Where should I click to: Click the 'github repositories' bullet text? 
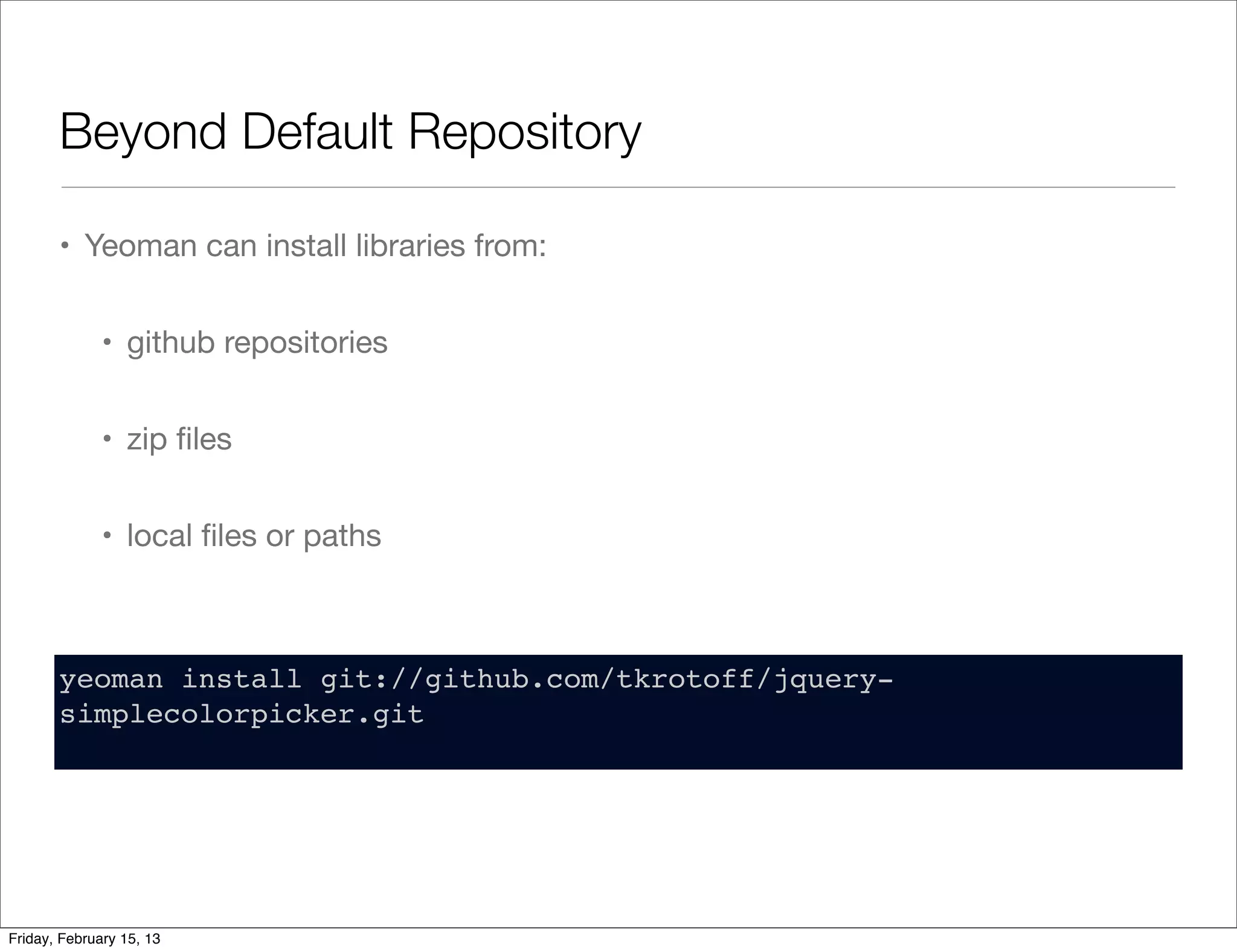pyautogui.click(x=257, y=343)
